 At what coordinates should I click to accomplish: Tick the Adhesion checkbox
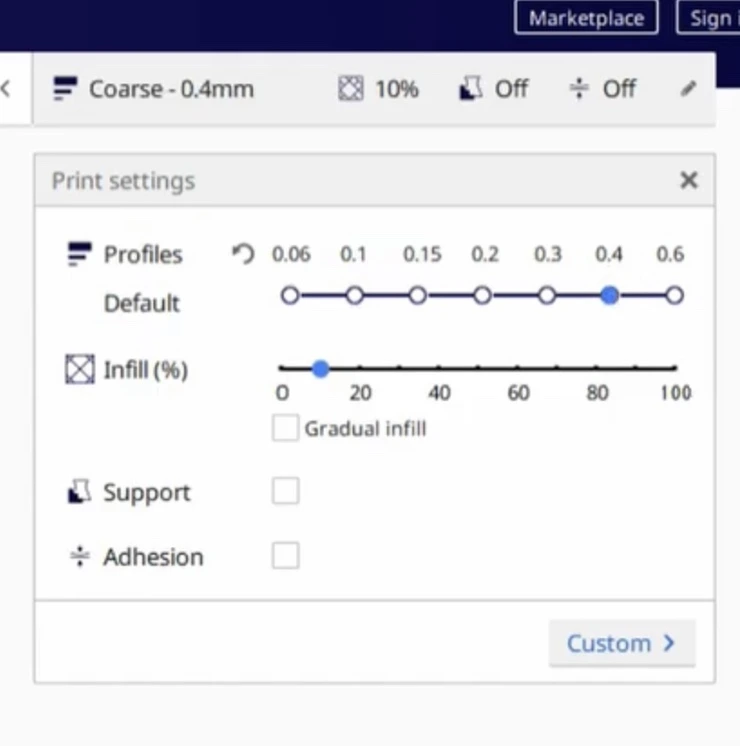(286, 556)
